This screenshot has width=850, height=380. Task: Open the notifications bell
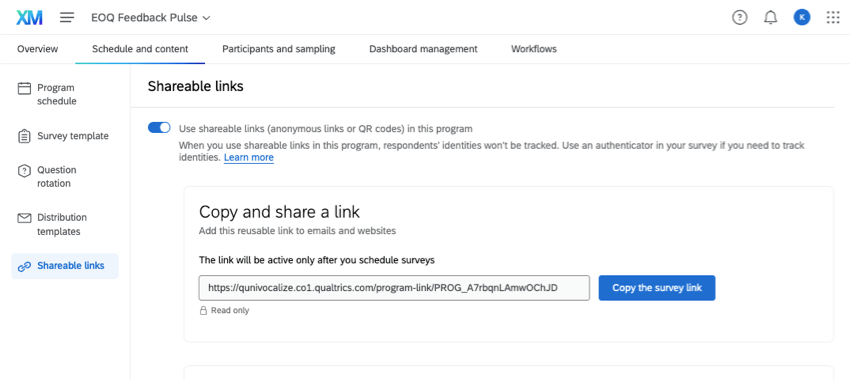click(x=770, y=17)
